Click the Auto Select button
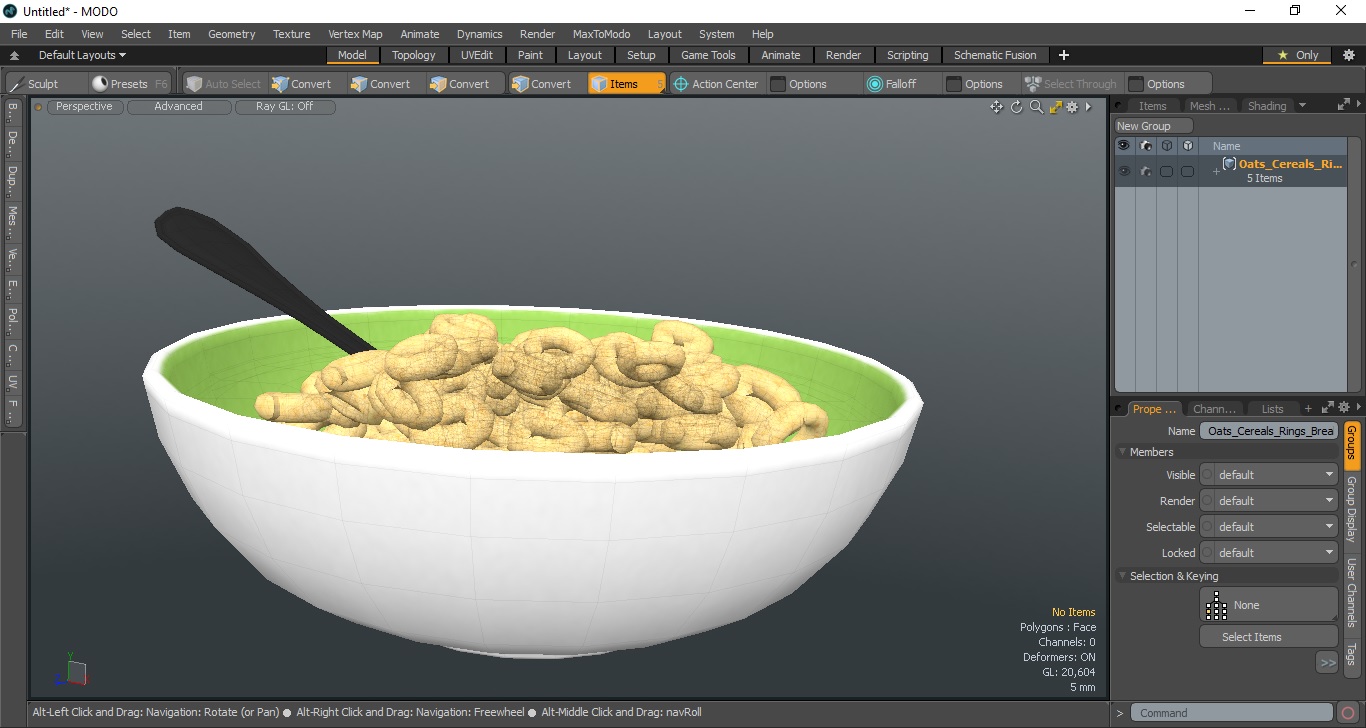 [223, 84]
